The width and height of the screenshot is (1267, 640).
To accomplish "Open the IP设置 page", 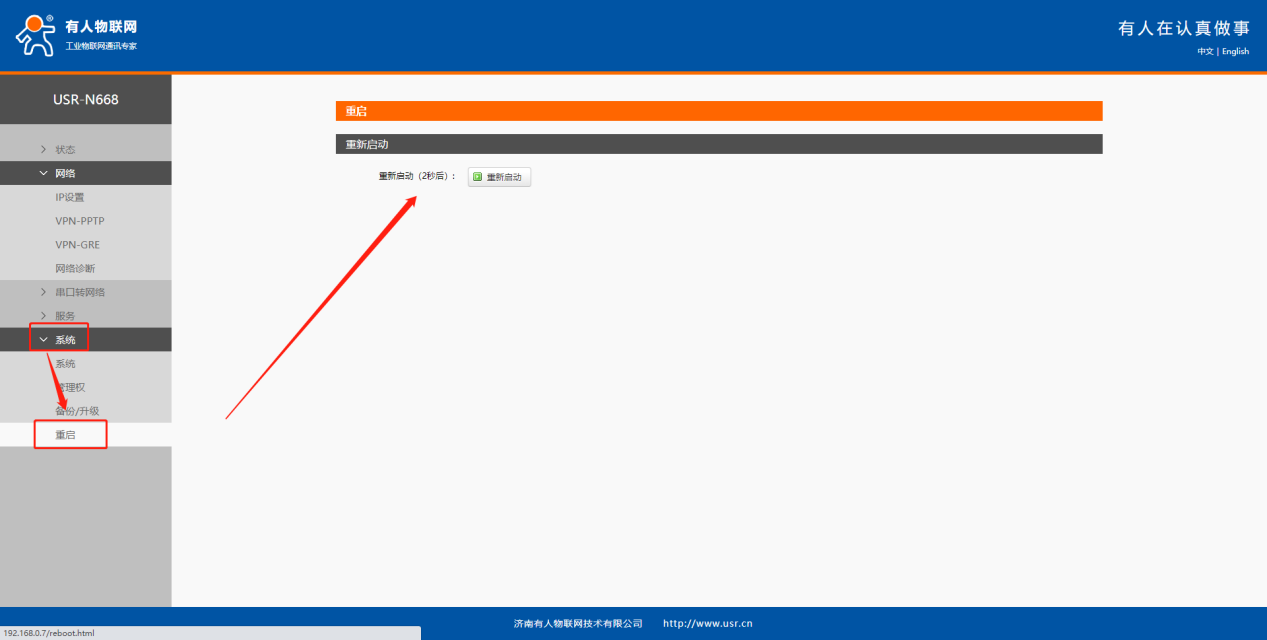I will click(70, 197).
